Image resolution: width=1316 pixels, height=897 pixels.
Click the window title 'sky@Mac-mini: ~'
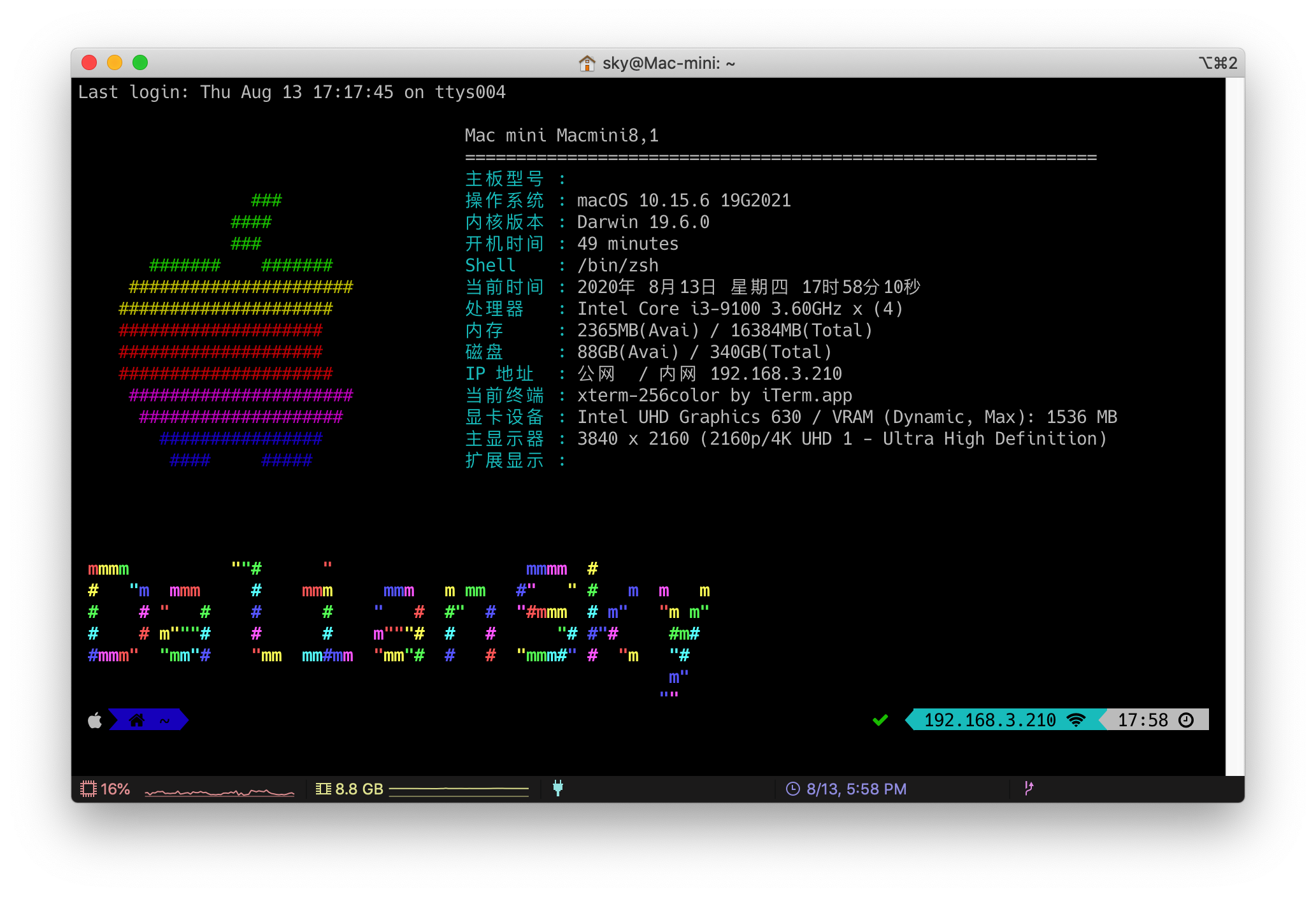coord(669,63)
